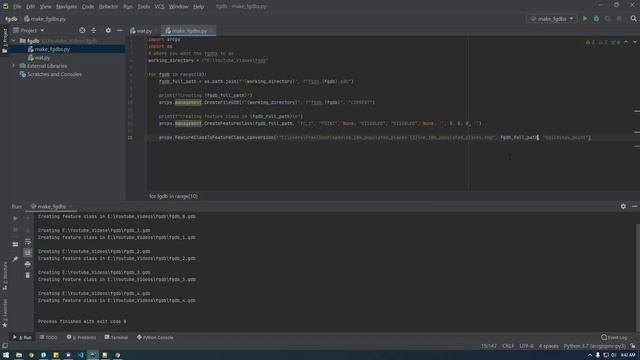Open the Edit menu
Image resolution: width=640 pixels, height=360 pixels.
[x=31, y=7]
